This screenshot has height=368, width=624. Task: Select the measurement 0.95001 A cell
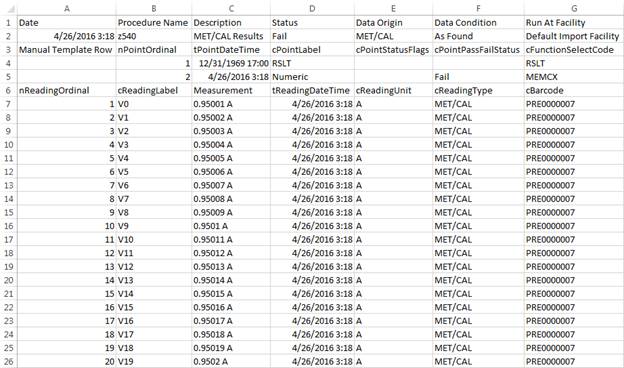coord(231,104)
